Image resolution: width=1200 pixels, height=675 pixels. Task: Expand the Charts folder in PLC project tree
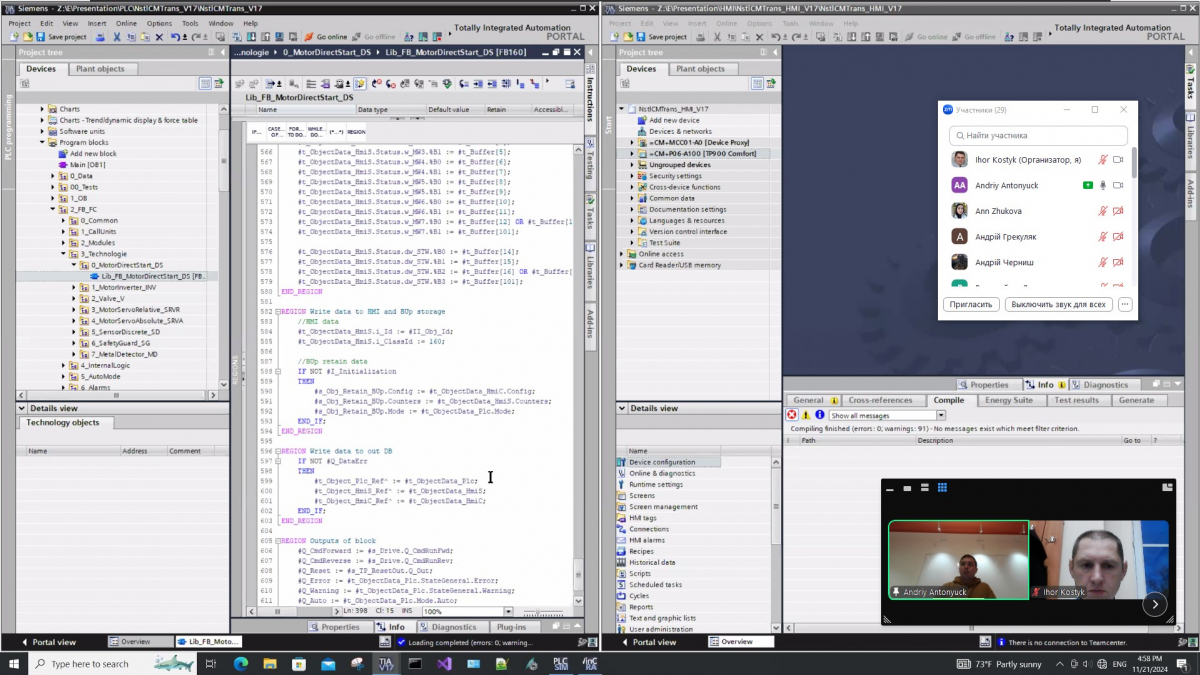tap(43, 109)
